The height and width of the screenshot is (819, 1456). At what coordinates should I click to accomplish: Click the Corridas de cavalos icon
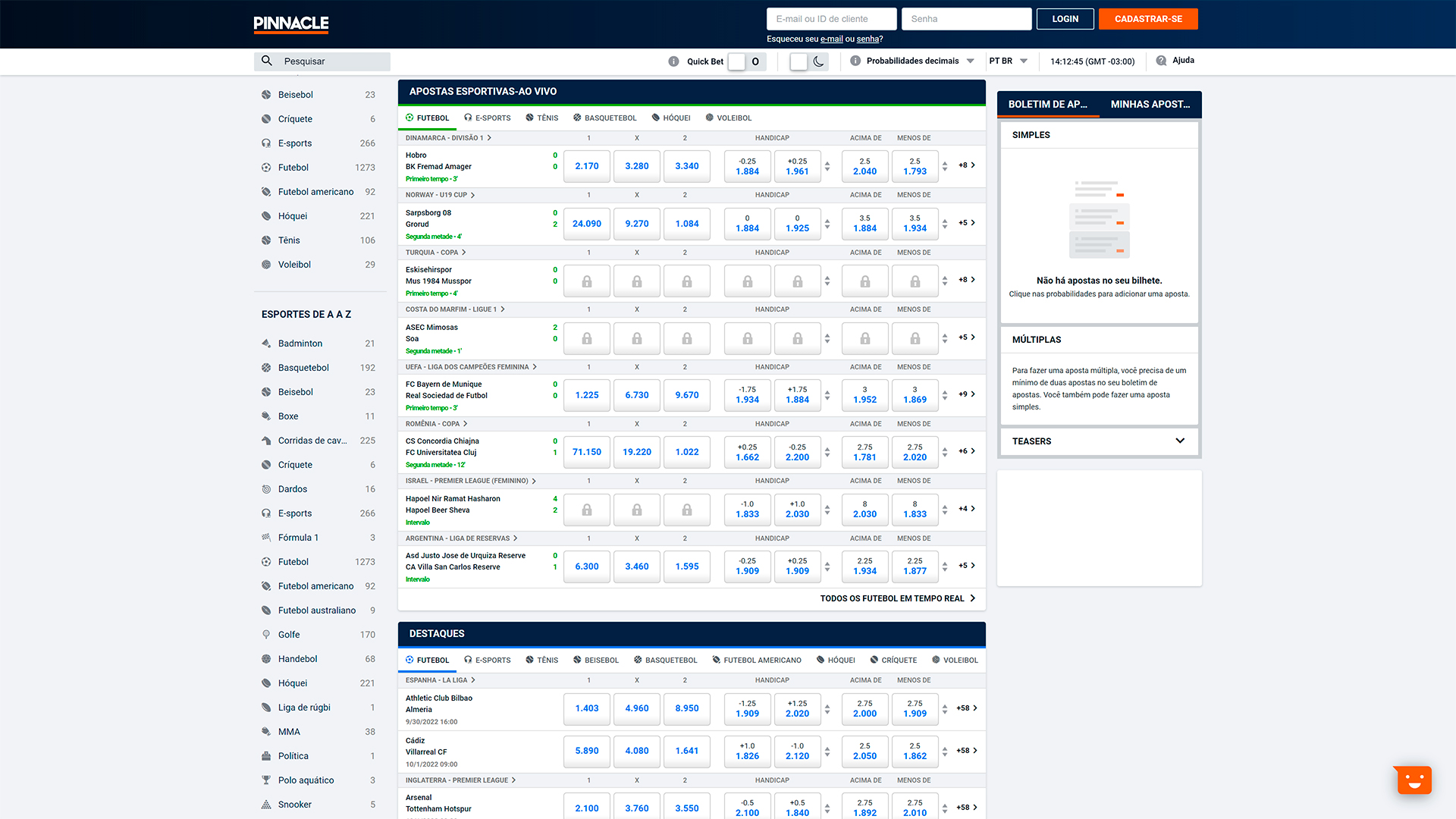[x=266, y=441]
